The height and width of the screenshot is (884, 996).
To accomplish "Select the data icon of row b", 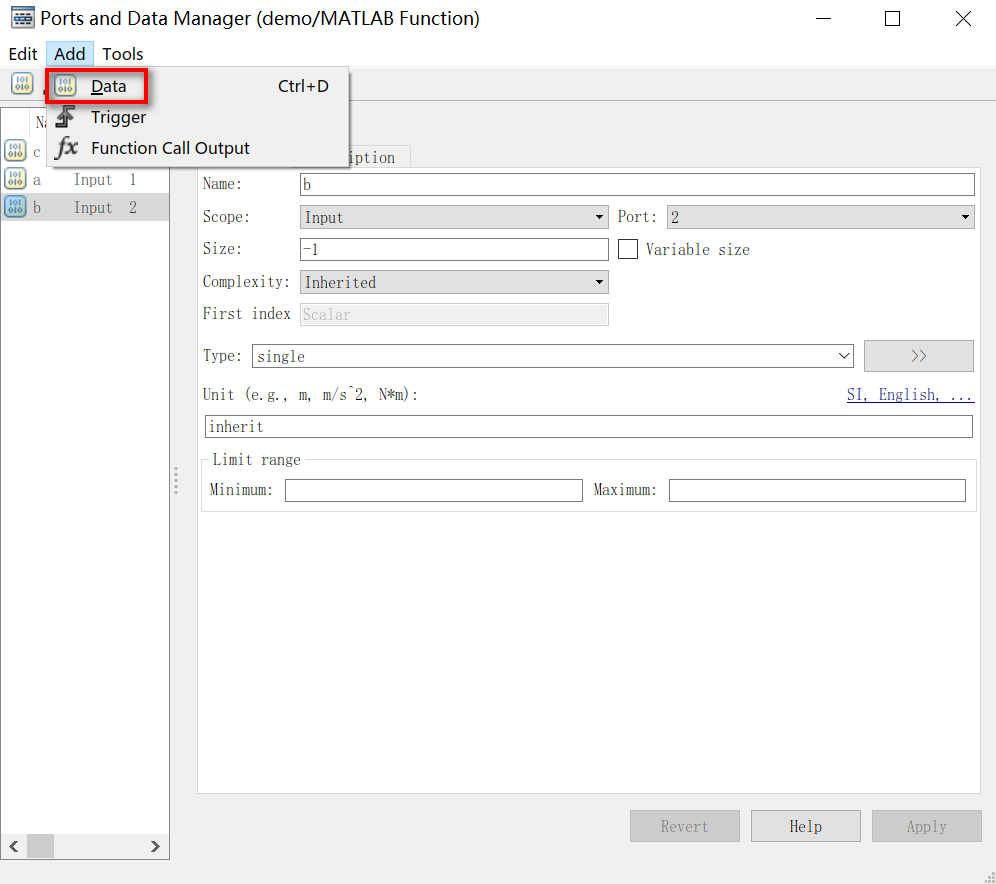I will (x=15, y=207).
